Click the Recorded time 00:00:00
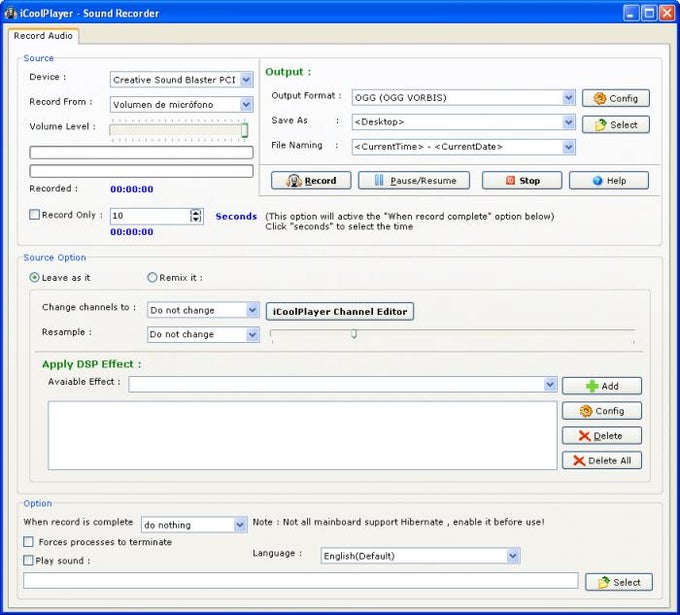This screenshot has height=615, width=680. pyautogui.click(x=132, y=189)
